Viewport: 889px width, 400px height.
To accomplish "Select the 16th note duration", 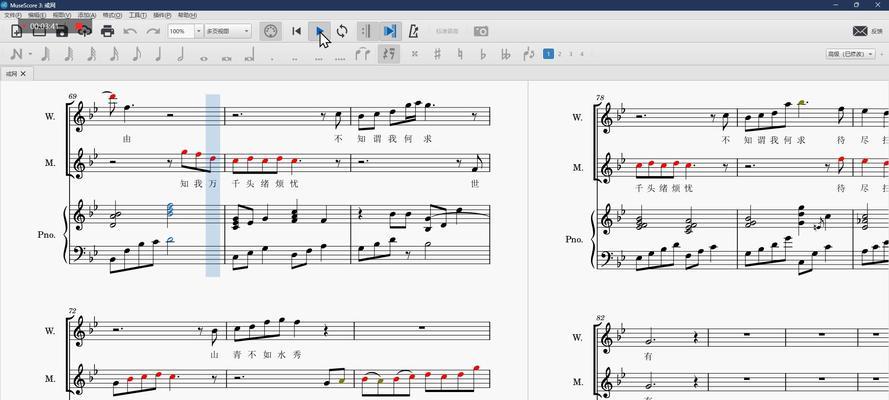I will coord(114,54).
